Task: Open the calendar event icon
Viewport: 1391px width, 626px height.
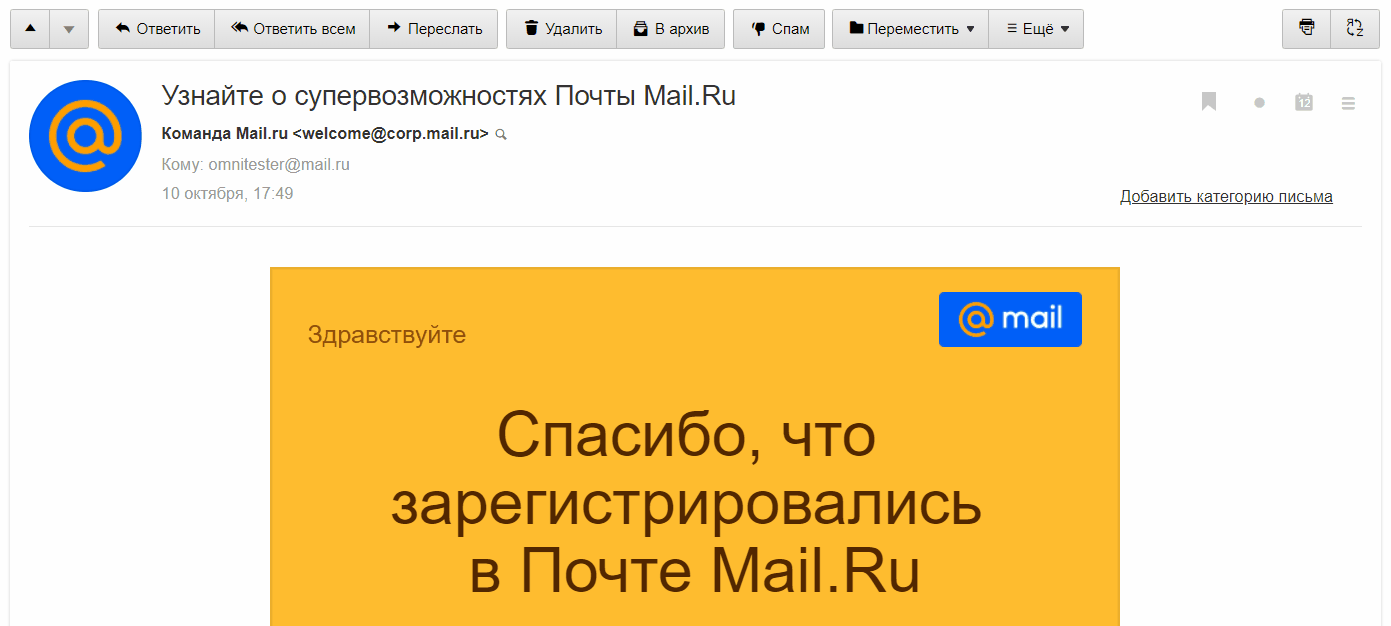Action: coord(1304,102)
